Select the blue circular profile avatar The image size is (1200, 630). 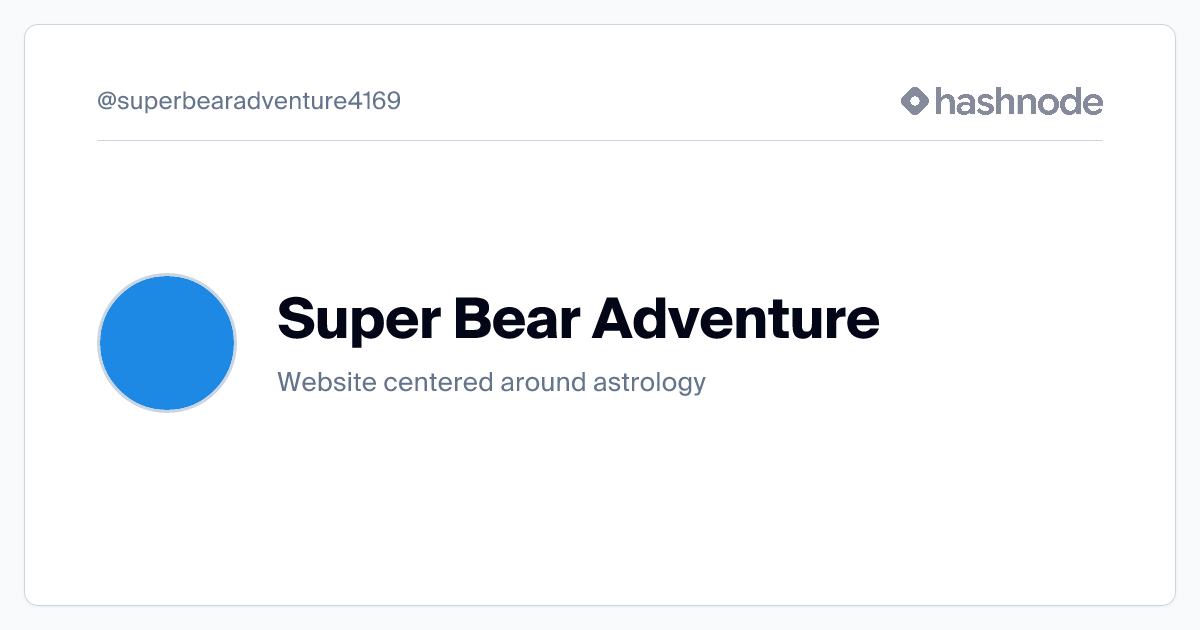[x=167, y=343]
